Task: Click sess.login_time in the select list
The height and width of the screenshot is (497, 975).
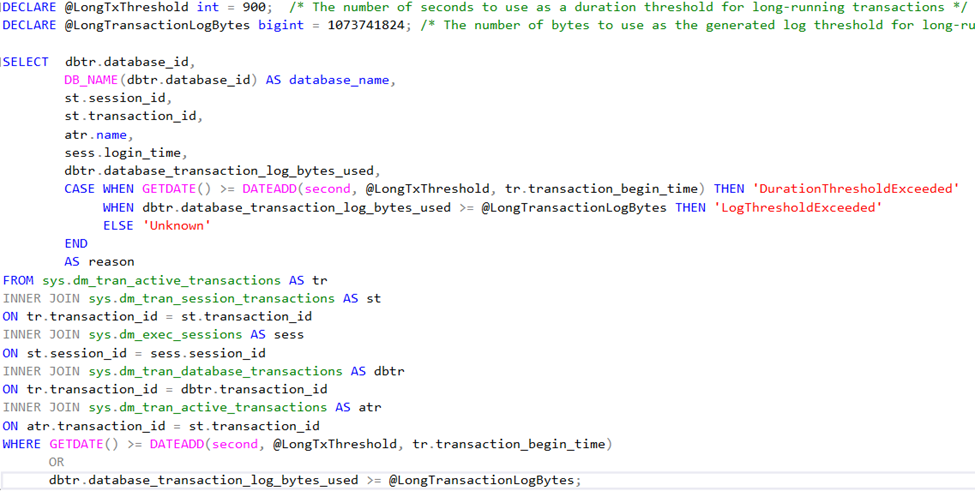Action: click(122, 152)
